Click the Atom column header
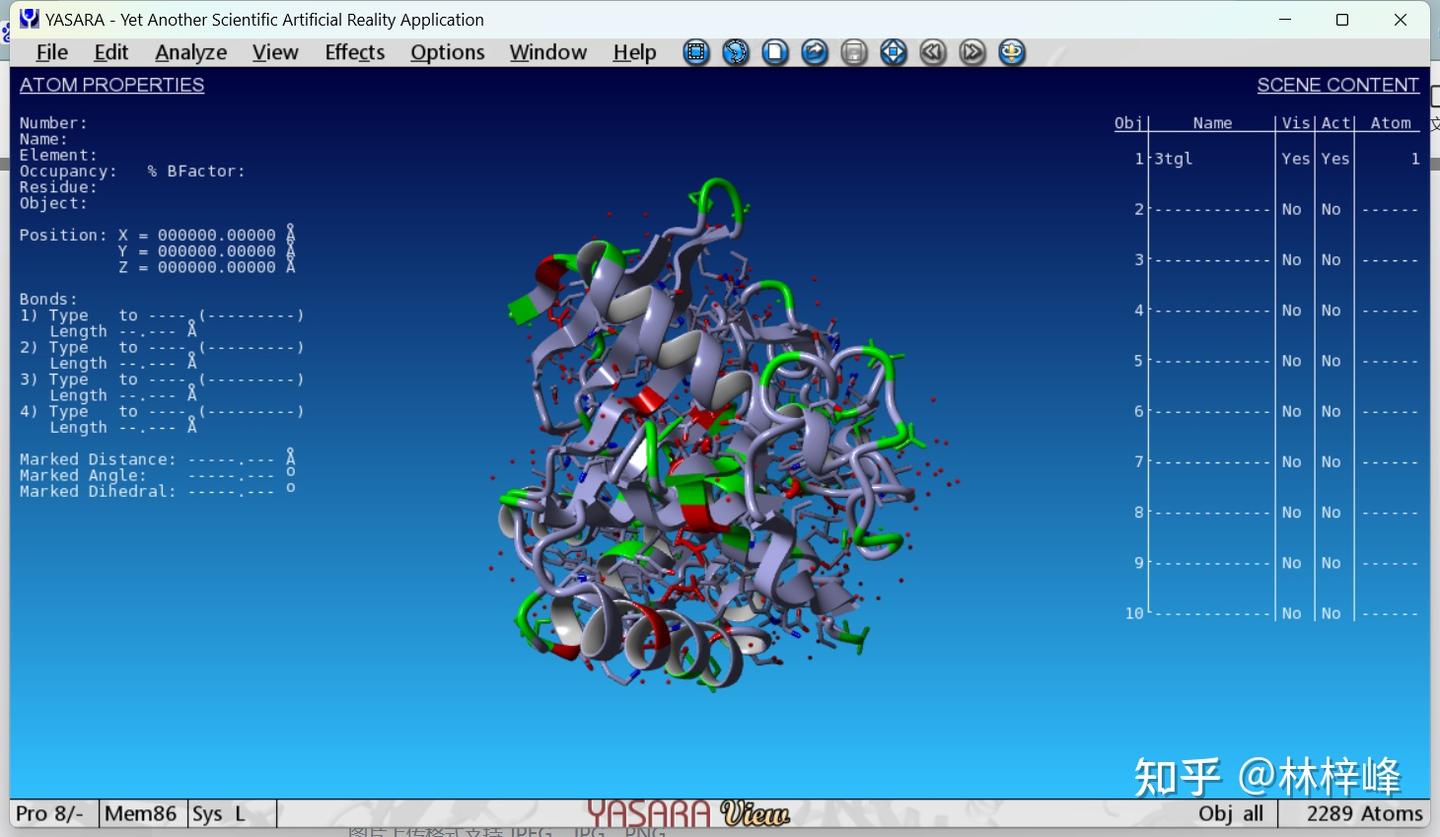This screenshot has height=837, width=1440. (1390, 123)
